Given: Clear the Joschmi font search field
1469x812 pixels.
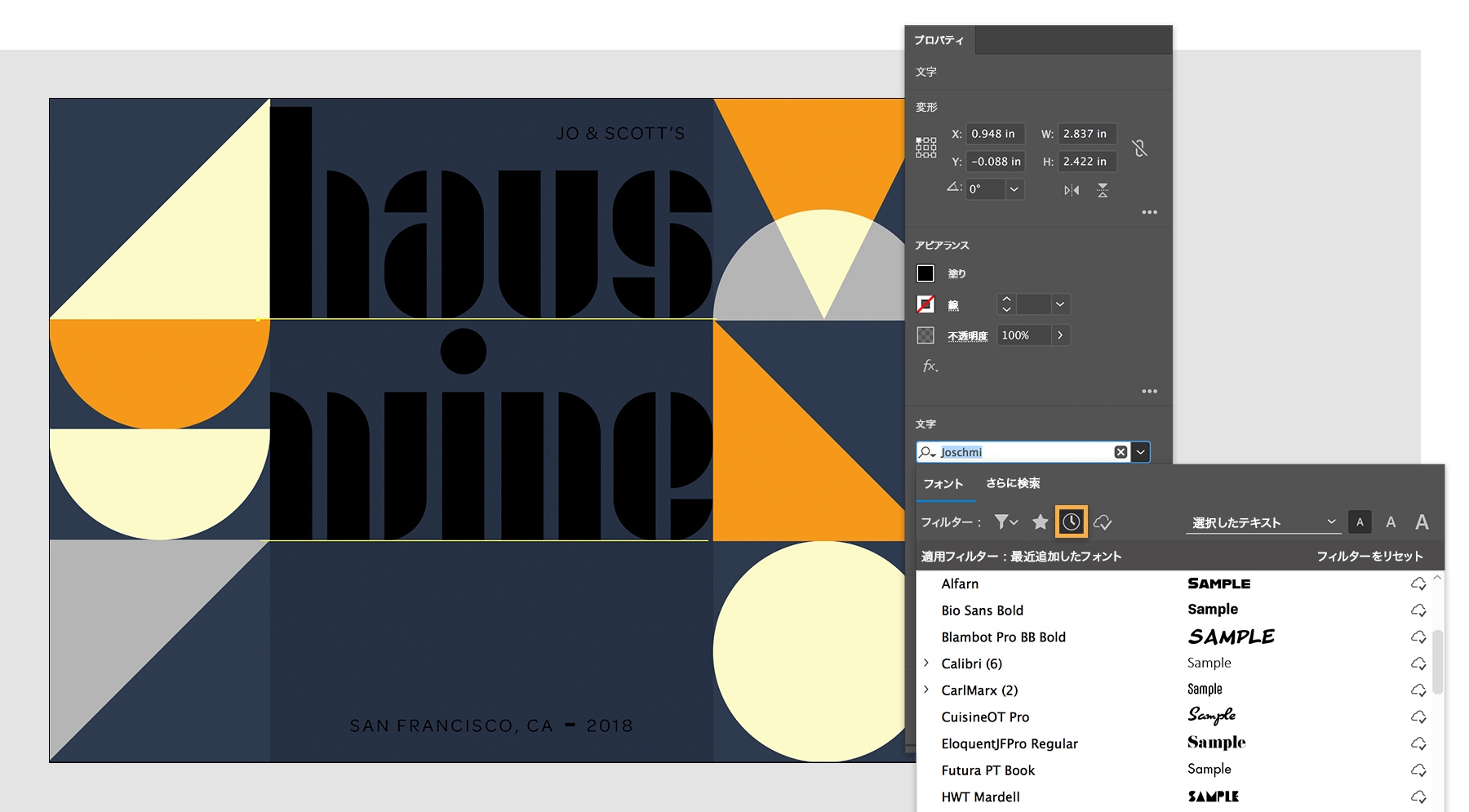Looking at the screenshot, I should [x=1121, y=452].
